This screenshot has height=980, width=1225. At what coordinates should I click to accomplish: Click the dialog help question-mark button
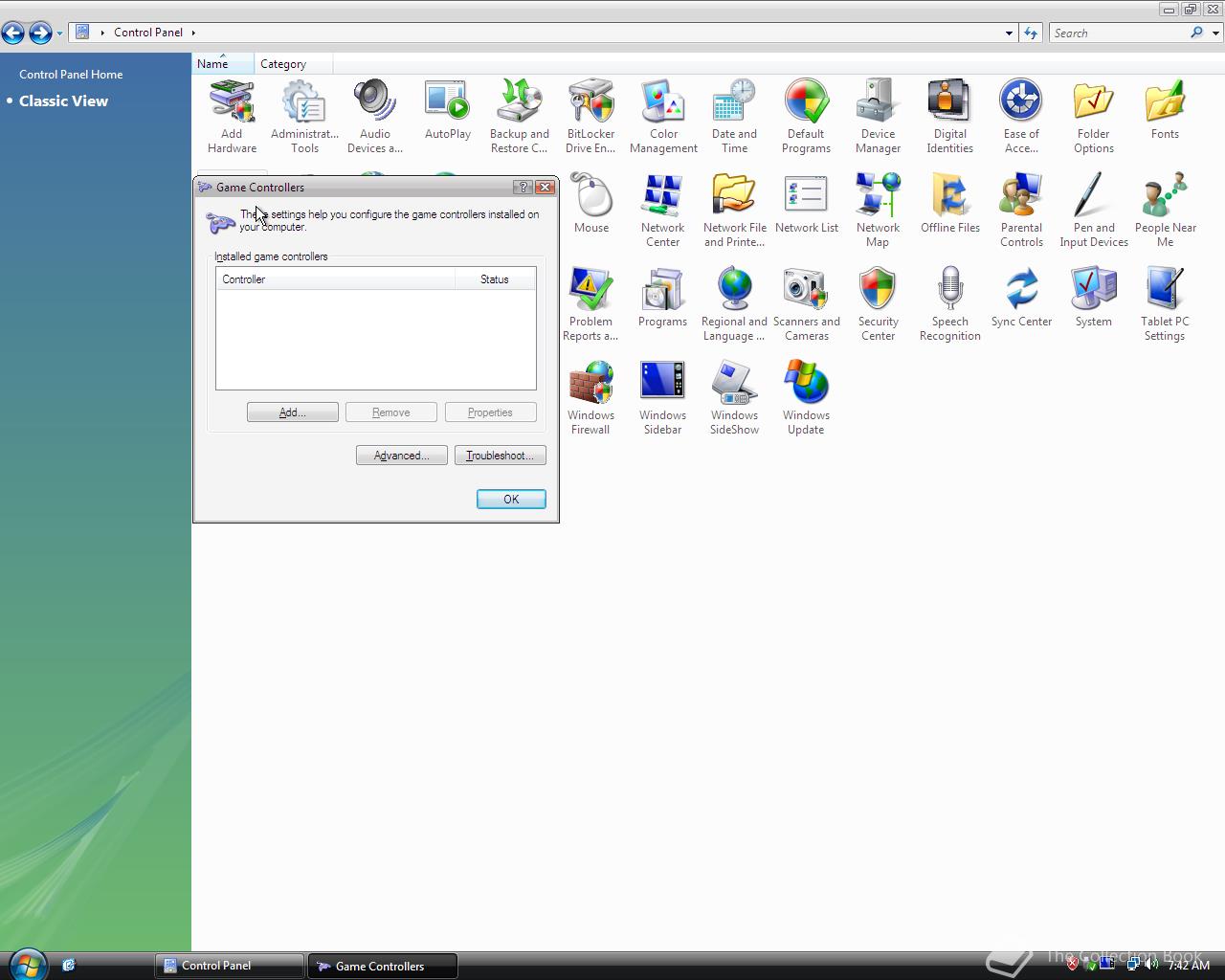click(523, 187)
